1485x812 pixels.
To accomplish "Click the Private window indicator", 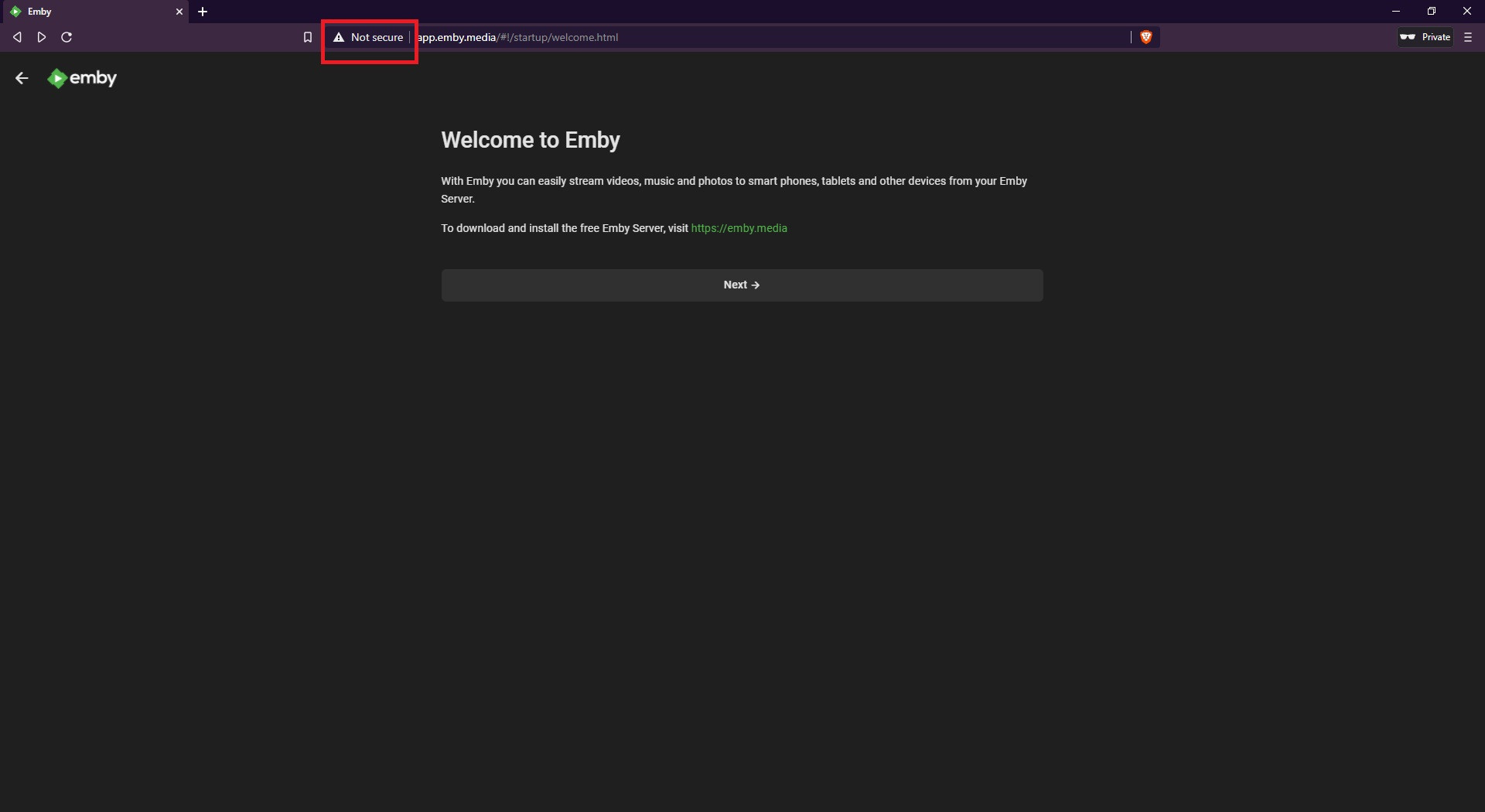I will point(1425,37).
